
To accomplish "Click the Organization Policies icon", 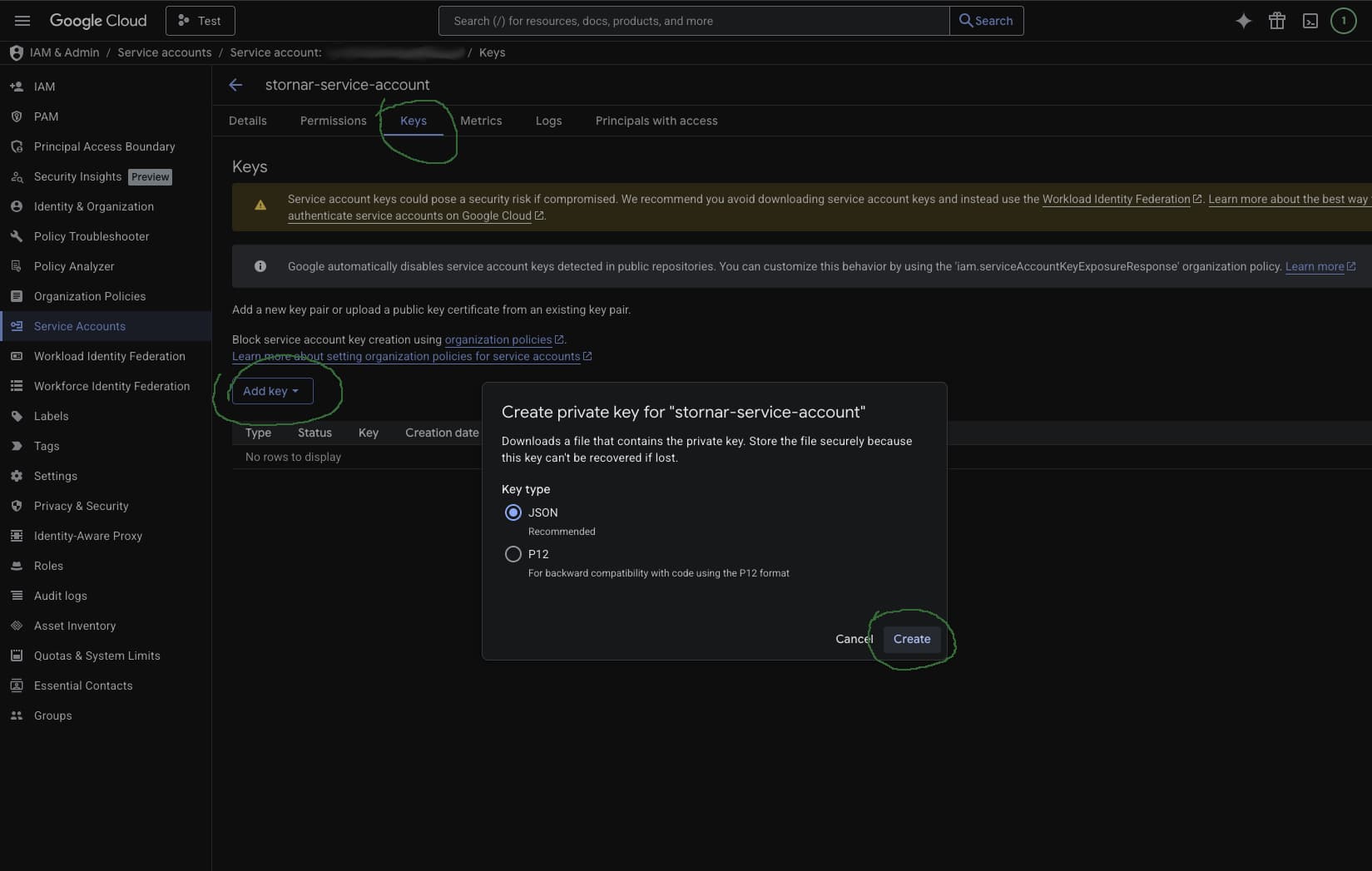I will point(17,296).
